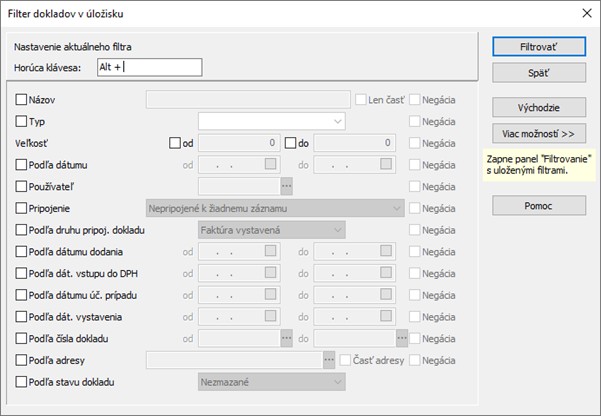Image resolution: width=601 pixels, height=416 pixels.
Task: Open address lookup ellipsis for Podľa adresy
Action: pyautogui.click(x=329, y=360)
